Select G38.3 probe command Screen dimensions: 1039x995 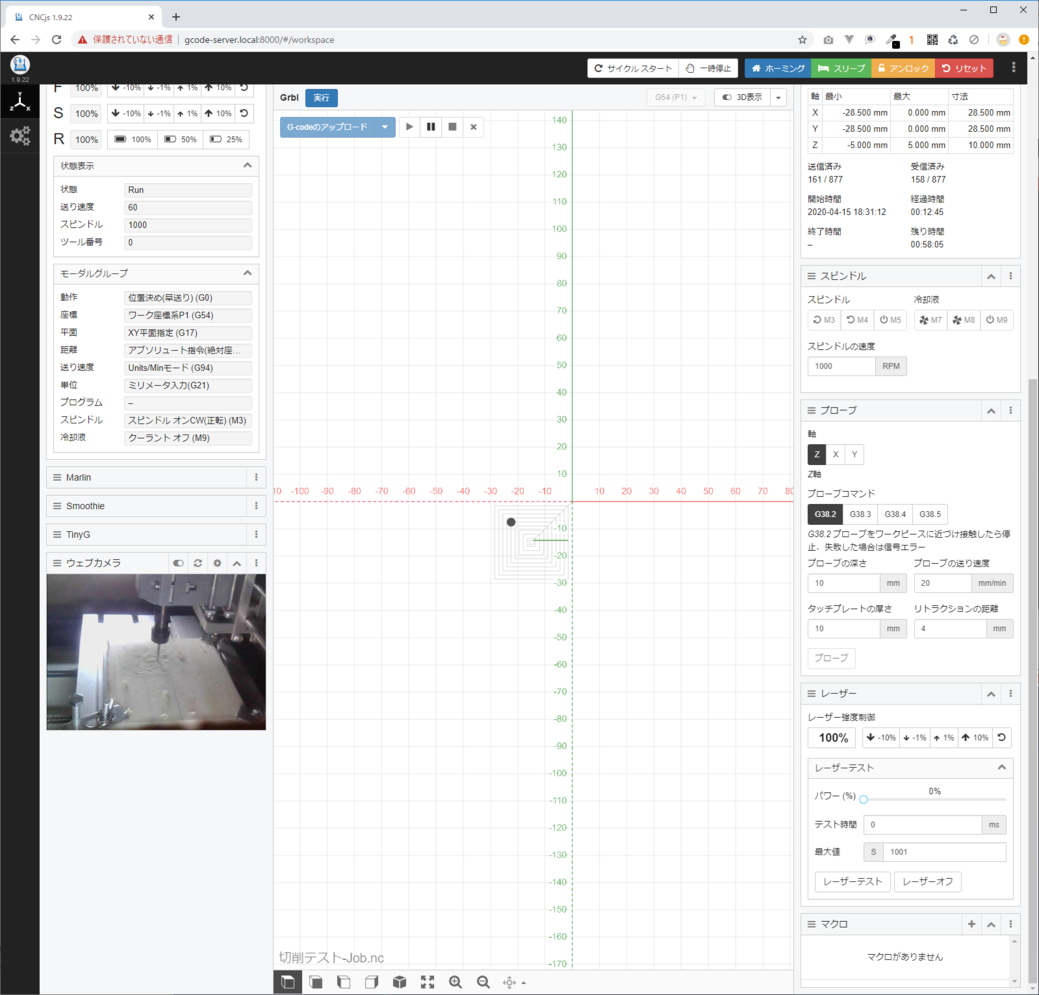coord(860,514)
